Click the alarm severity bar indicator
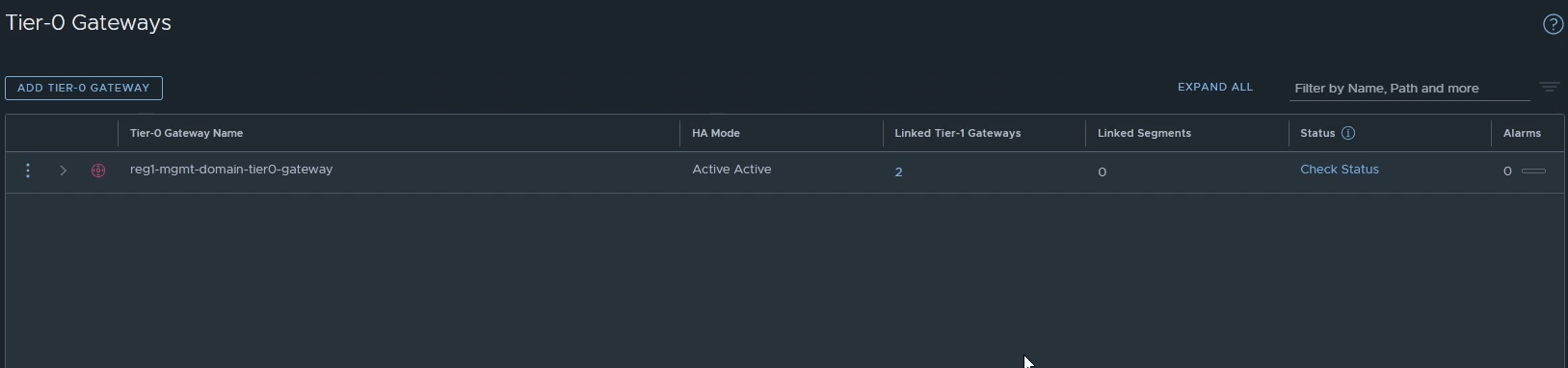The width and height of the screenshot is (1568, 368). [1533, 171]
